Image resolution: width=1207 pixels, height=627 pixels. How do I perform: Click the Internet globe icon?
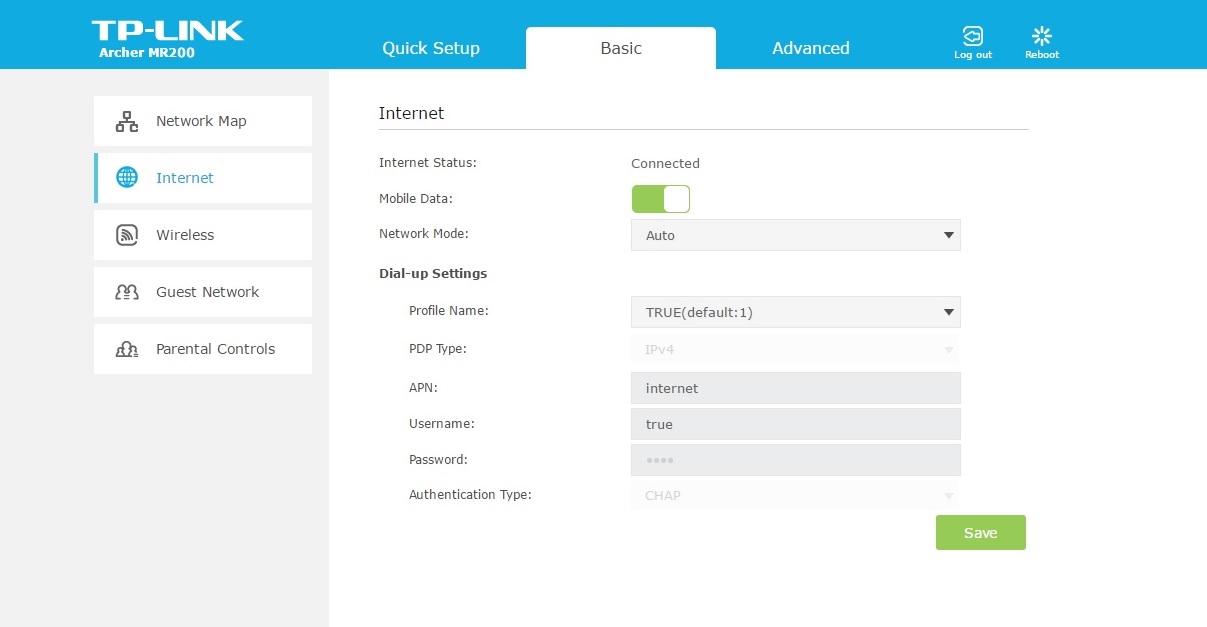coord(127,178)
